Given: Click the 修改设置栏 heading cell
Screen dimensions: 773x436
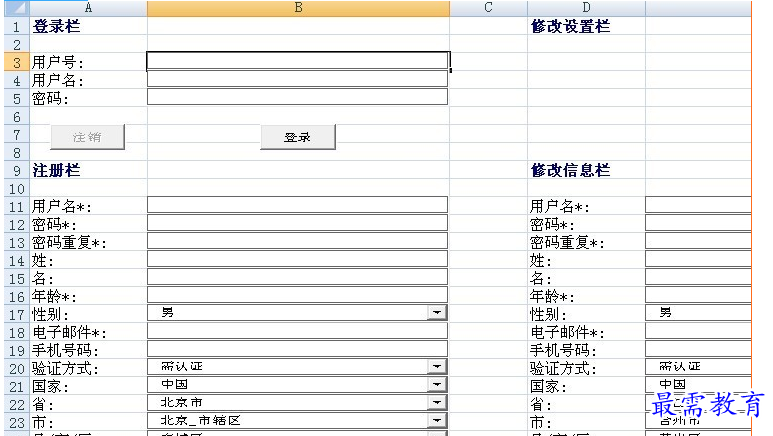Looking at the screenshot, I should tap(586, 26).
